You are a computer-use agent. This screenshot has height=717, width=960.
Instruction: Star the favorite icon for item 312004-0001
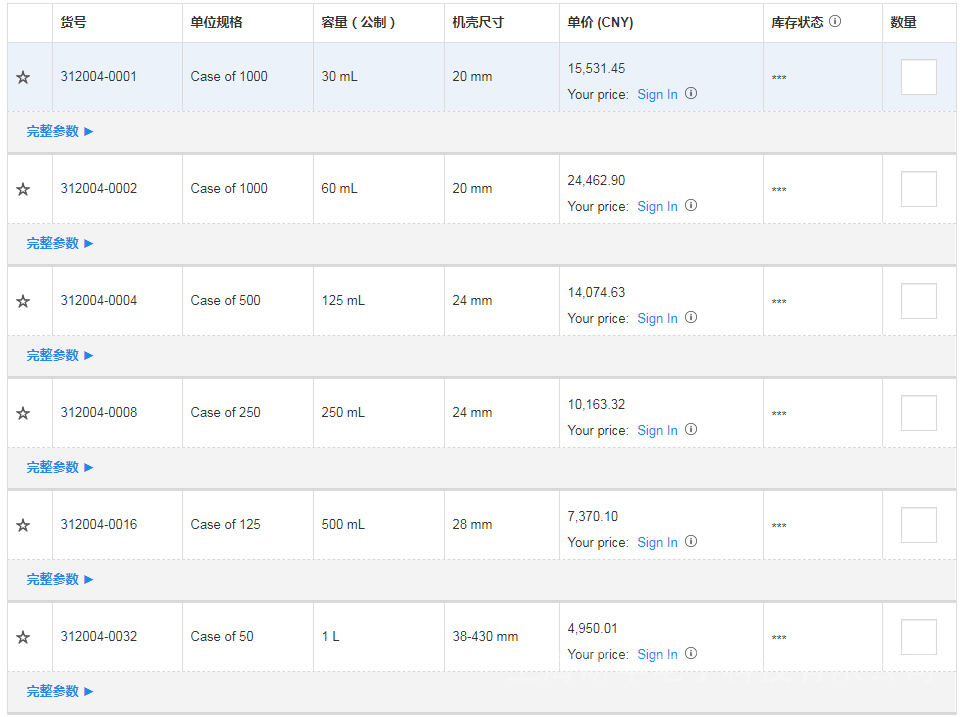pyautogui.click(x=23, y=77)
